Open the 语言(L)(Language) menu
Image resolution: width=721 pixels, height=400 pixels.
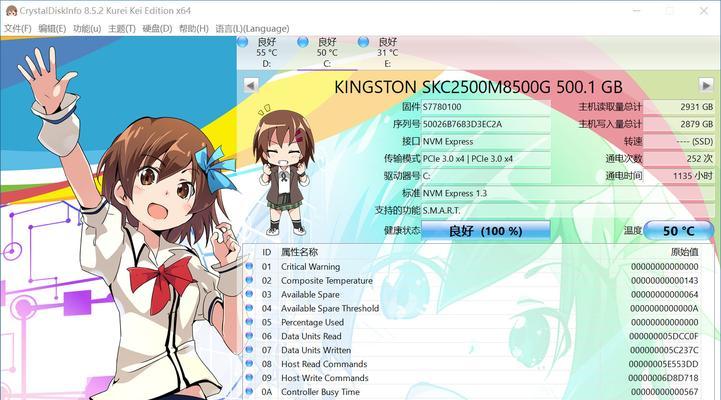click(252, 29)
